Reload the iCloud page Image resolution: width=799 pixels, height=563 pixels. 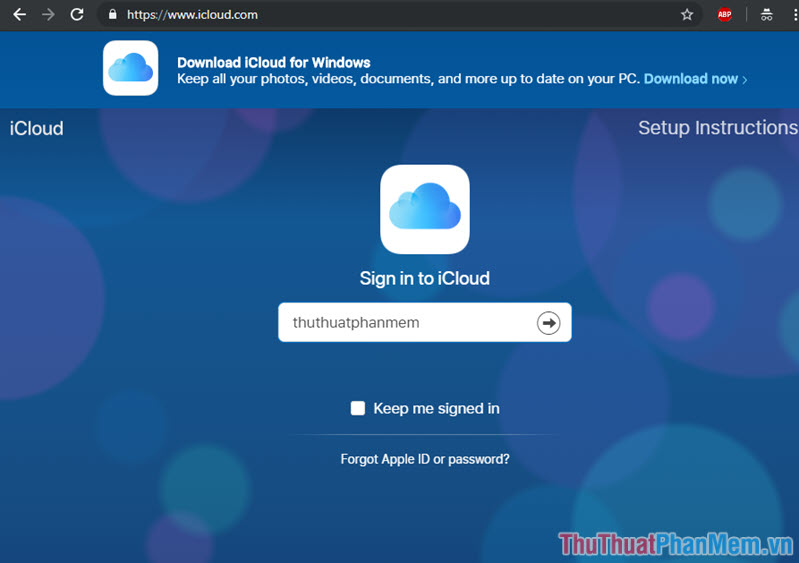point(77,14)
